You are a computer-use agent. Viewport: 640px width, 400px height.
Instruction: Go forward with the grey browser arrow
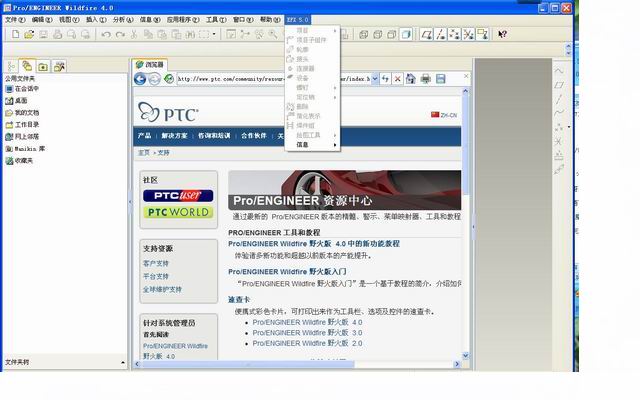[x=154, y=79]
